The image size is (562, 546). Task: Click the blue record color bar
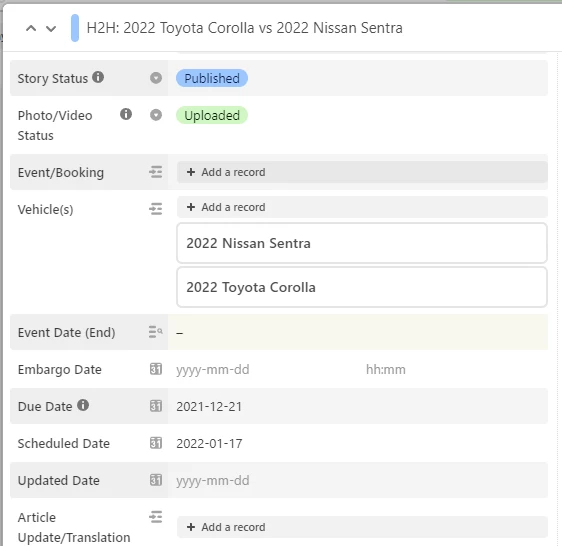coord(75,28)
